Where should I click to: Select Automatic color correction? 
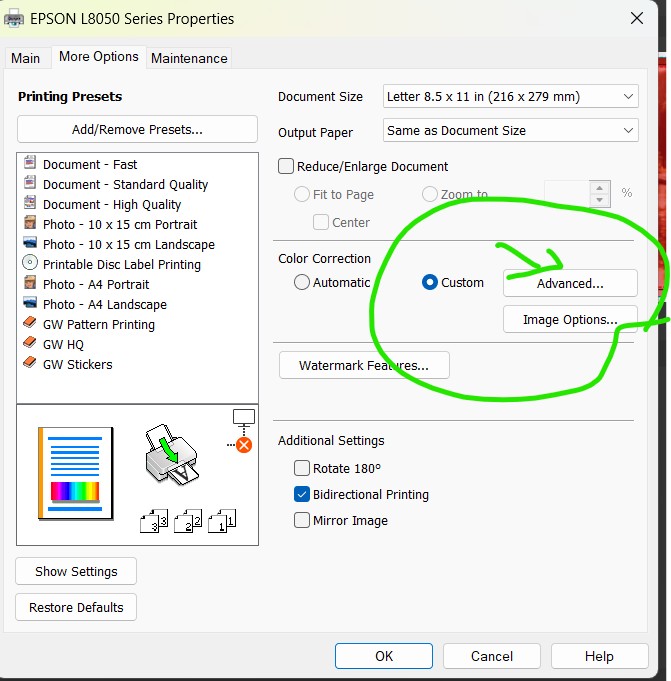pos(302,283)
